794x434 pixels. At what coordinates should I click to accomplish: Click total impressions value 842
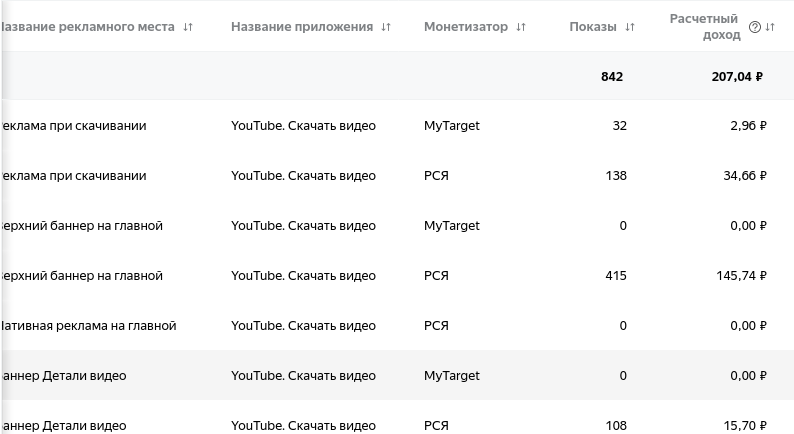(612, 77)
